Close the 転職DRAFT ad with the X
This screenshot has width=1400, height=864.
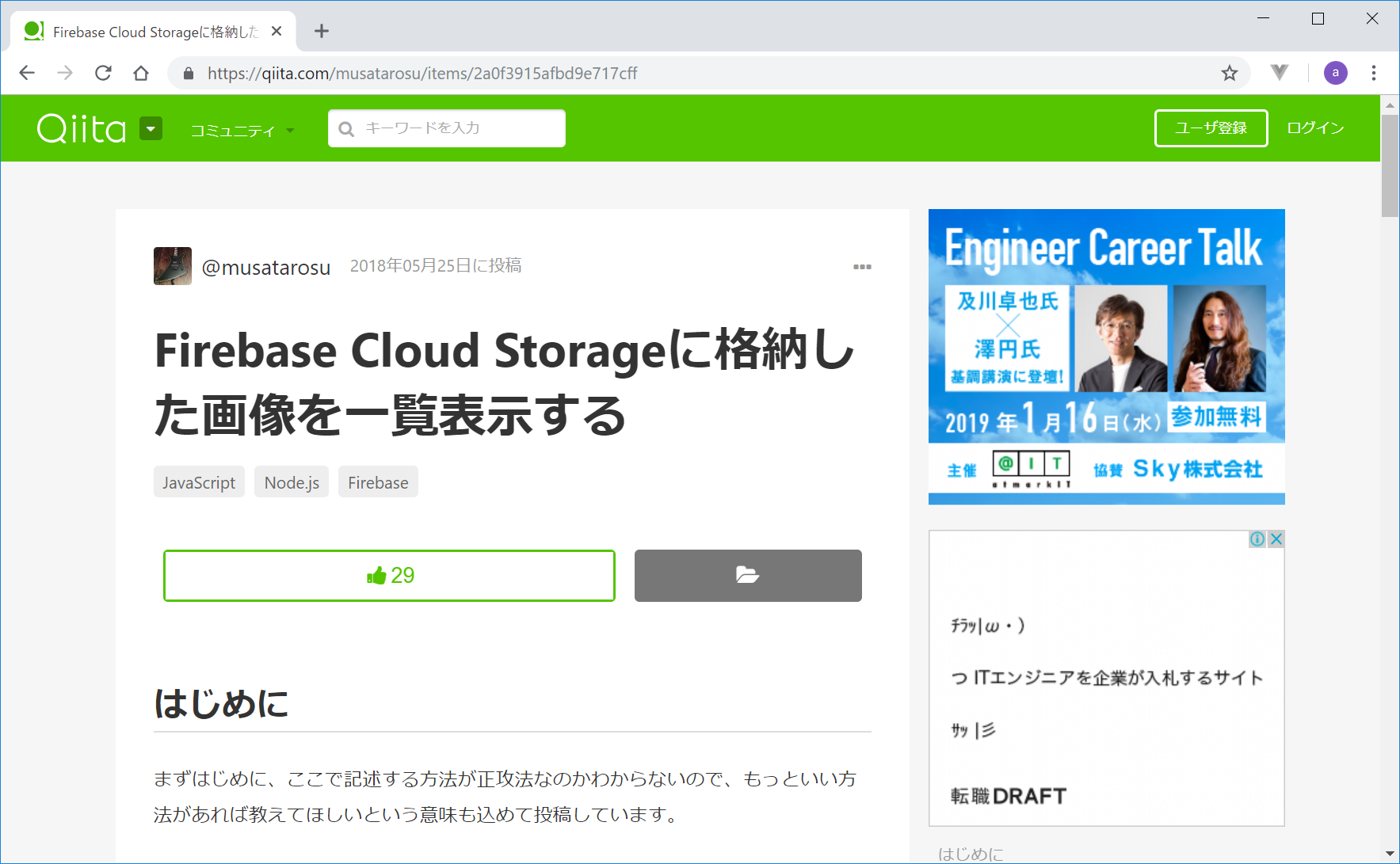click(x=1276, y=539)
